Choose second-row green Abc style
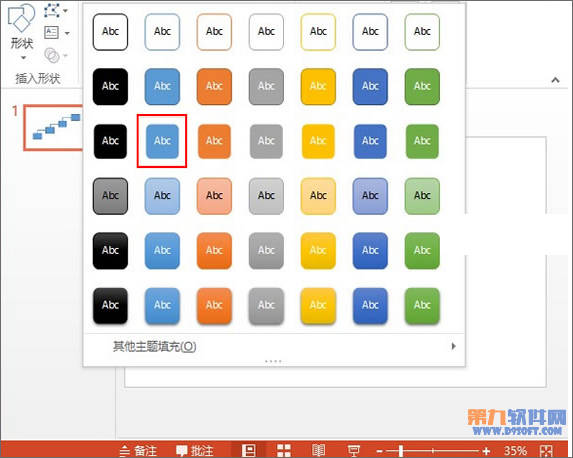The image size is (573, 458). pos(422,87)
